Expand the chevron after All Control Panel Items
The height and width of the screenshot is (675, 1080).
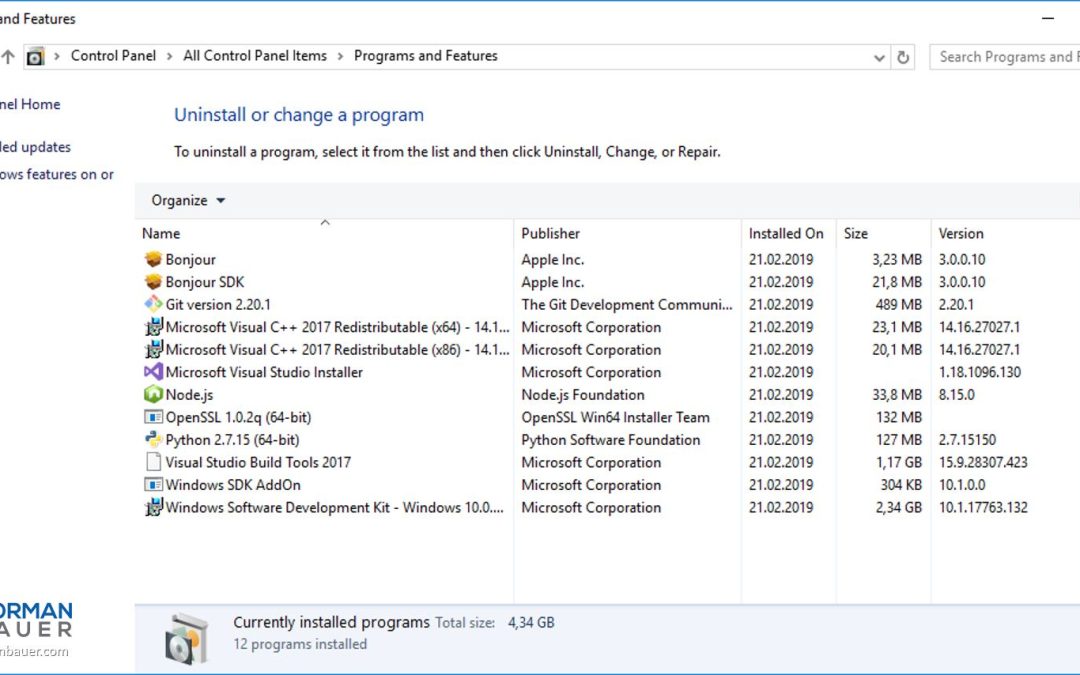click(340, 56)
